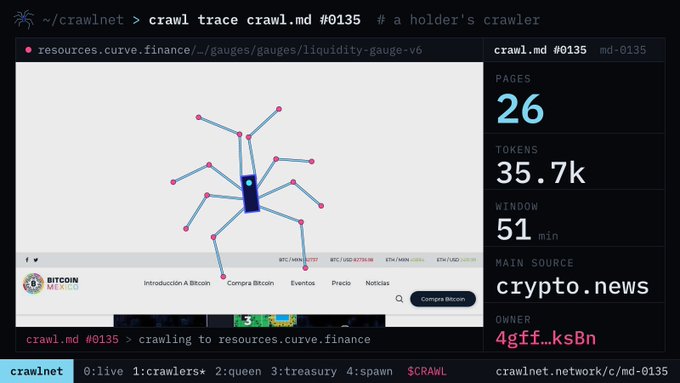
Task: Click the thumbnail showing number 3
Action: click(x=265, y=321)
